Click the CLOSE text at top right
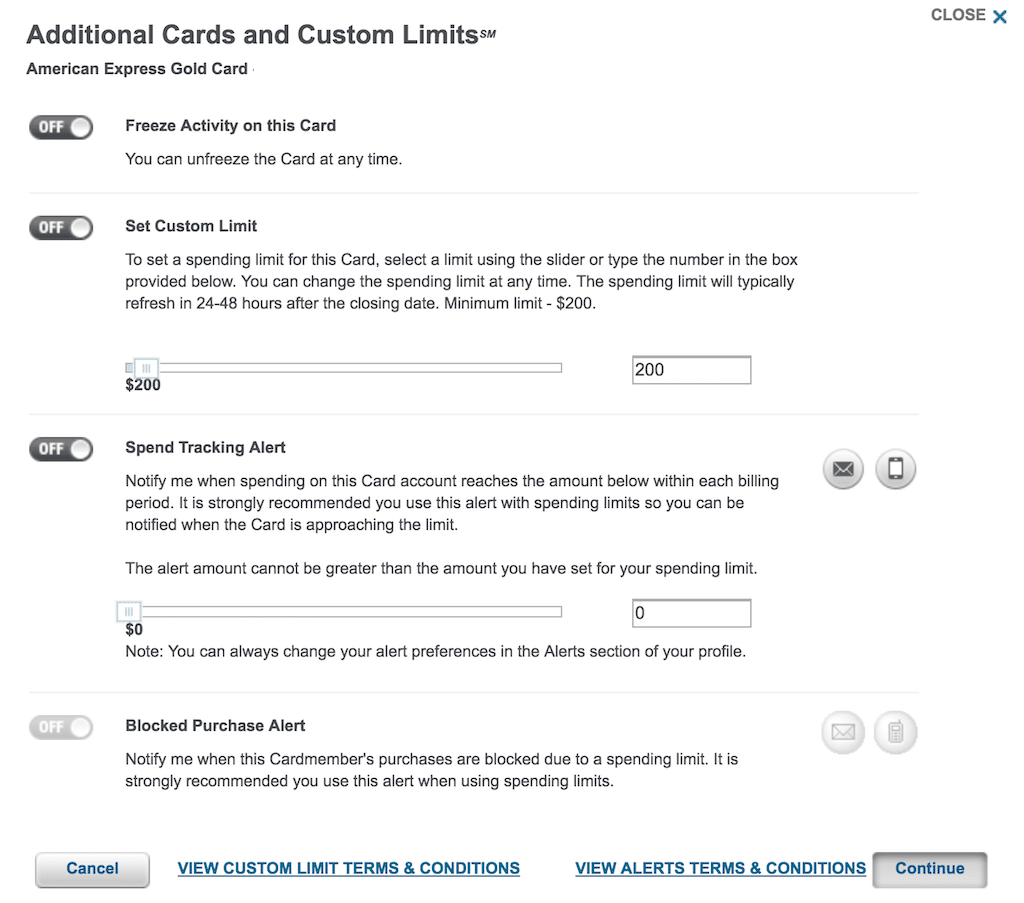 tap(958, 15)
